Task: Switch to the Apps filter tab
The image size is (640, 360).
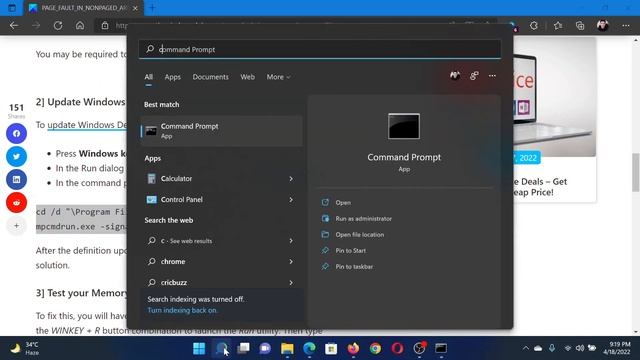Action: [173, 77]
